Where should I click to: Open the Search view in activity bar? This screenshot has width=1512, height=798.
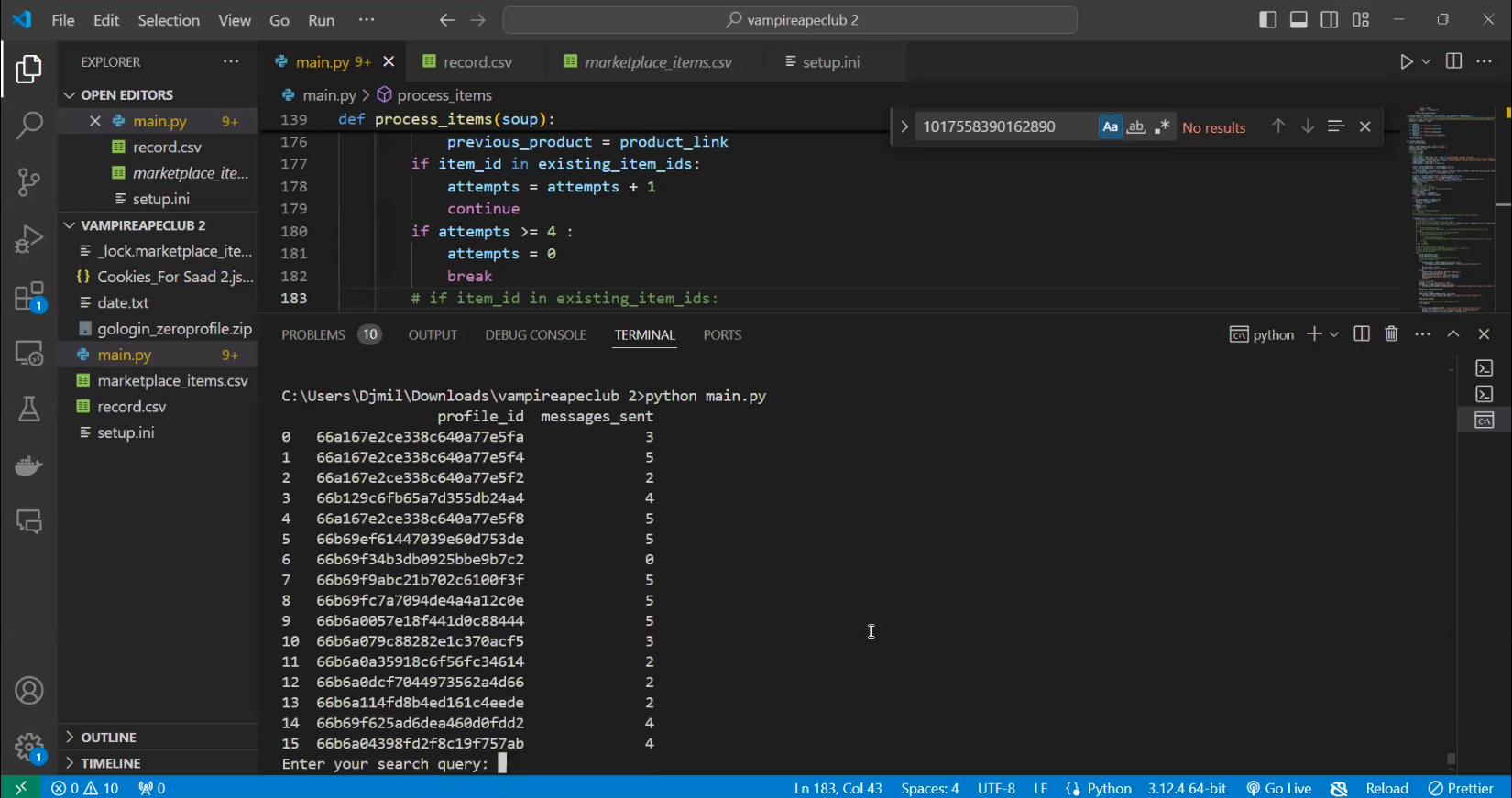coord(29,125)
